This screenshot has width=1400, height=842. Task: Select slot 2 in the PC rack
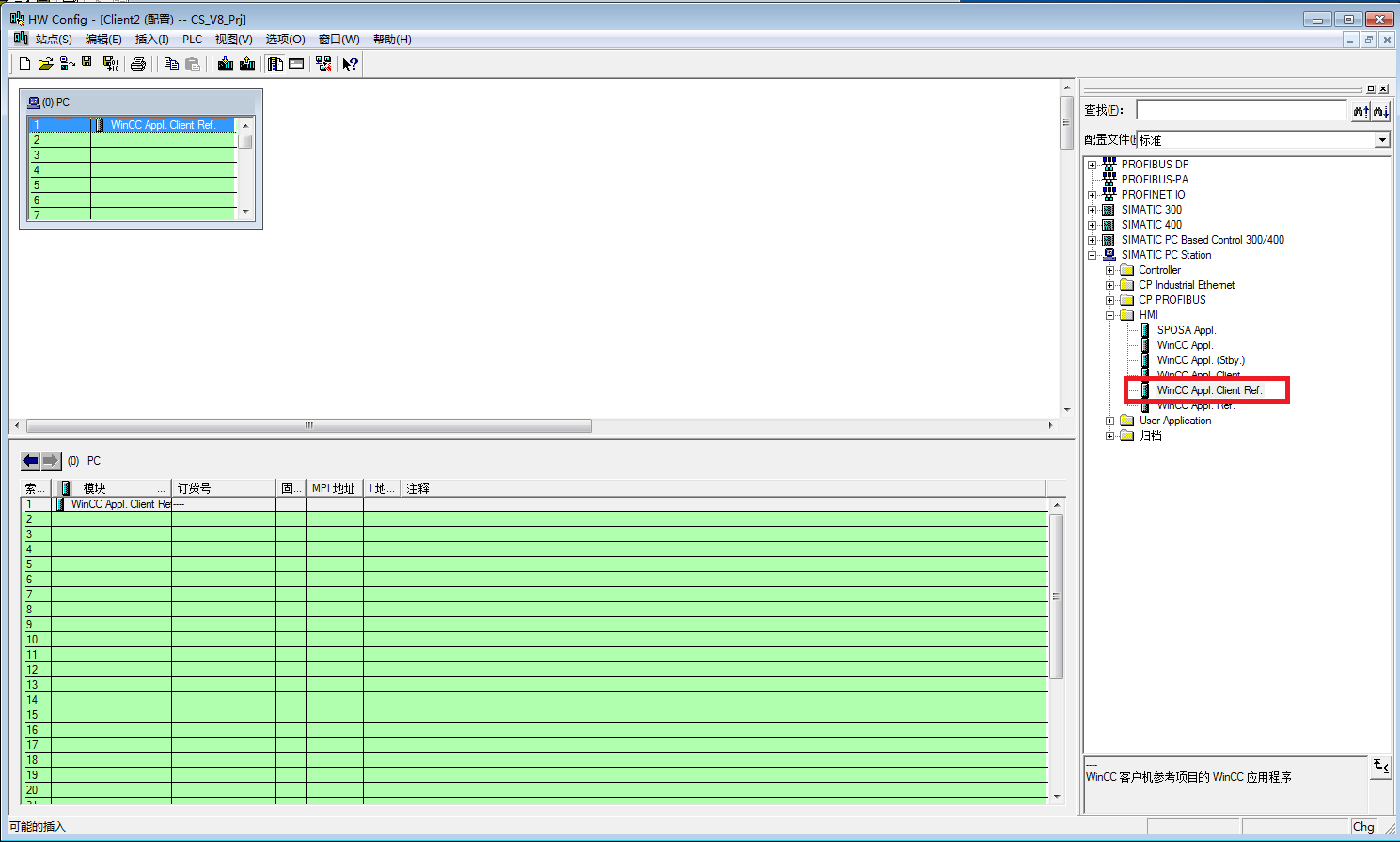132,140
